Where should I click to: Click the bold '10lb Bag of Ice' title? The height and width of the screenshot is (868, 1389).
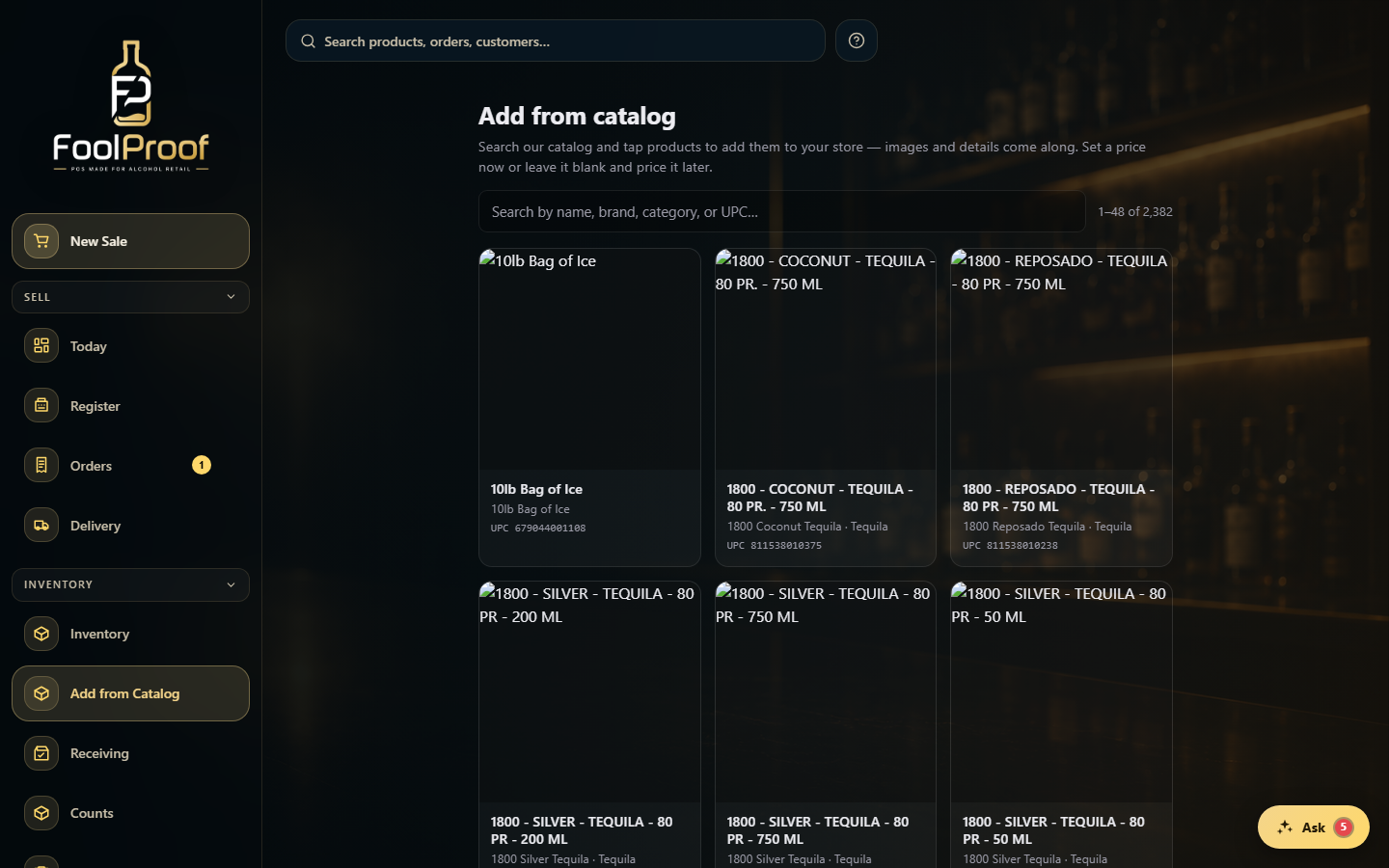click(x=536, y=489)
